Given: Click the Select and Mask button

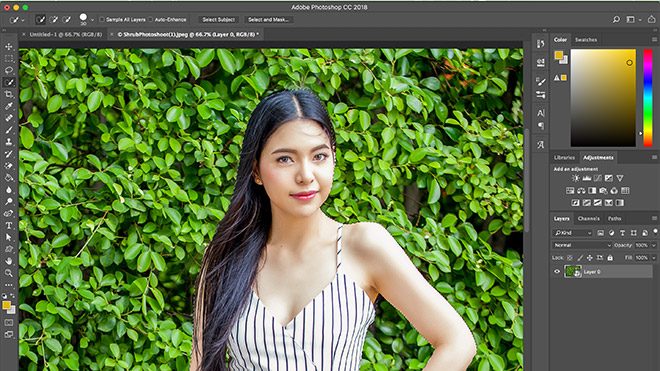Looking at the screenshot, I should point(268,19).
